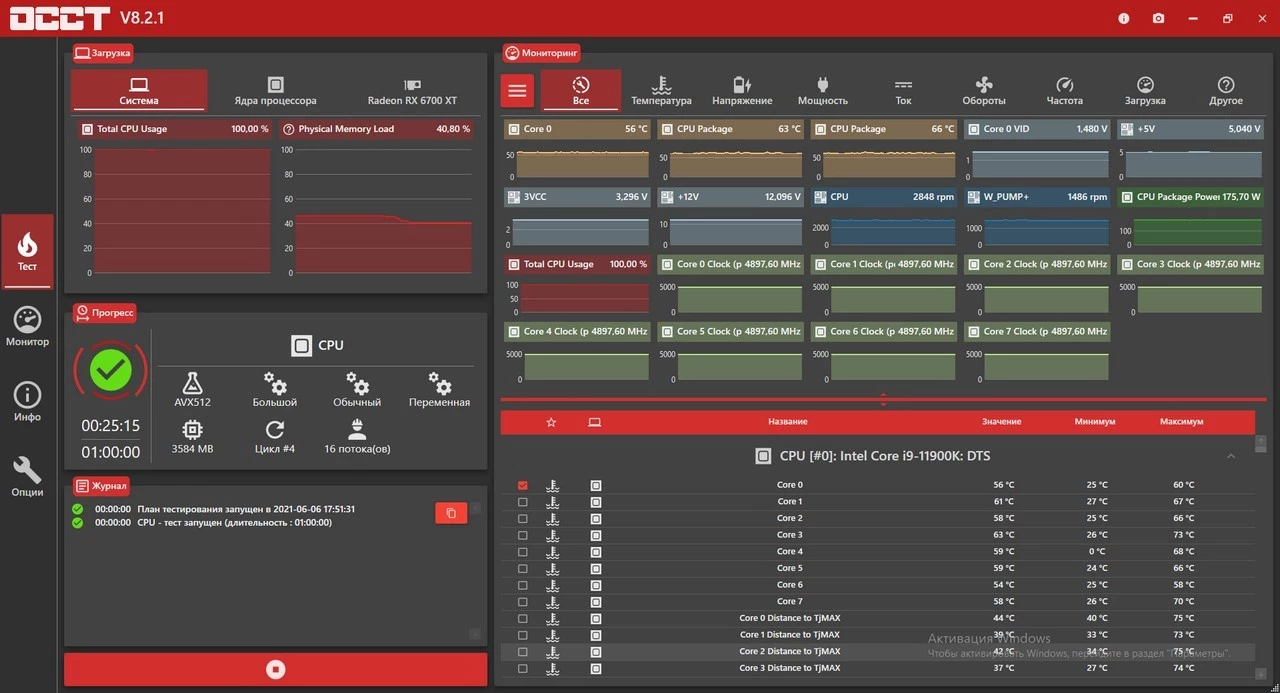The image size is (1280, 693).
Task: Open the Core 0 56 °C temperature graph
Action: [x=577, y=151]
